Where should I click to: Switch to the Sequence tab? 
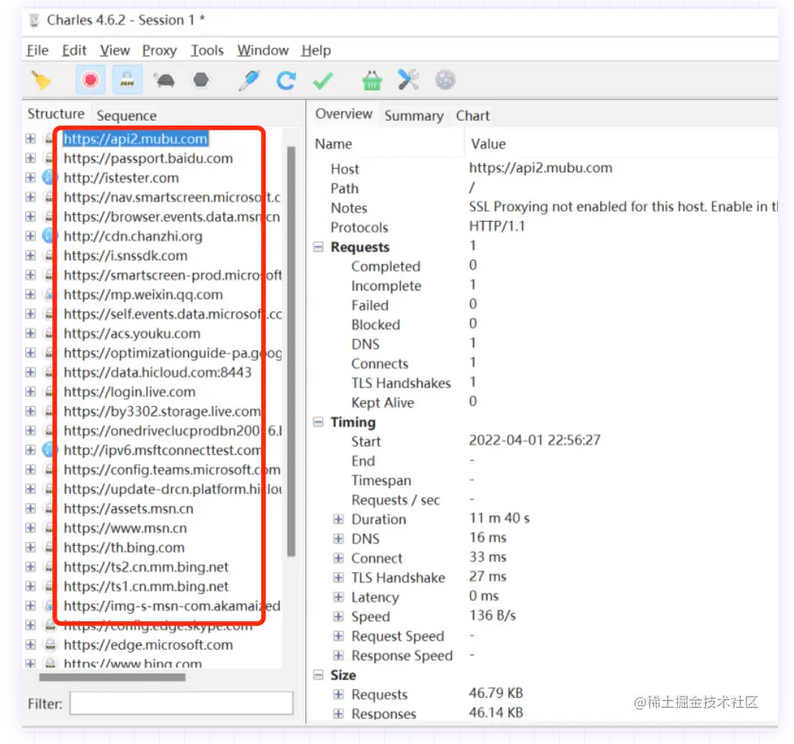point(127,116)
